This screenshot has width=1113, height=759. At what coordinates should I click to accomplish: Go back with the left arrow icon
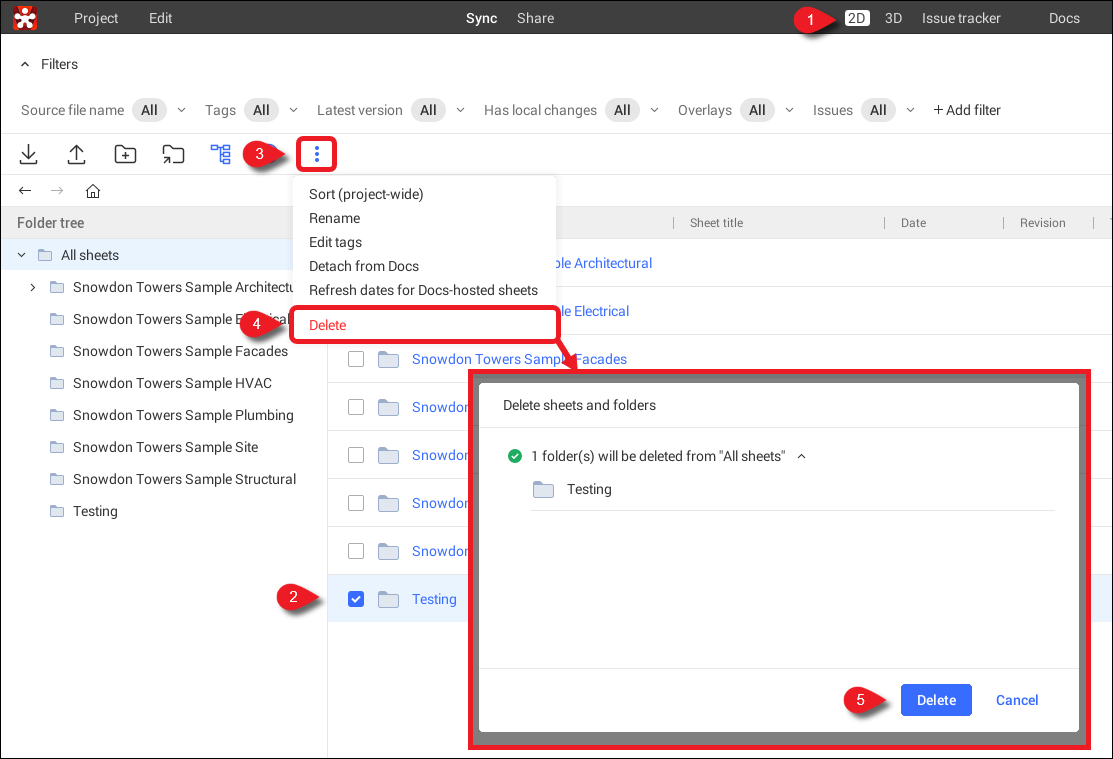(x=26, y=191)
